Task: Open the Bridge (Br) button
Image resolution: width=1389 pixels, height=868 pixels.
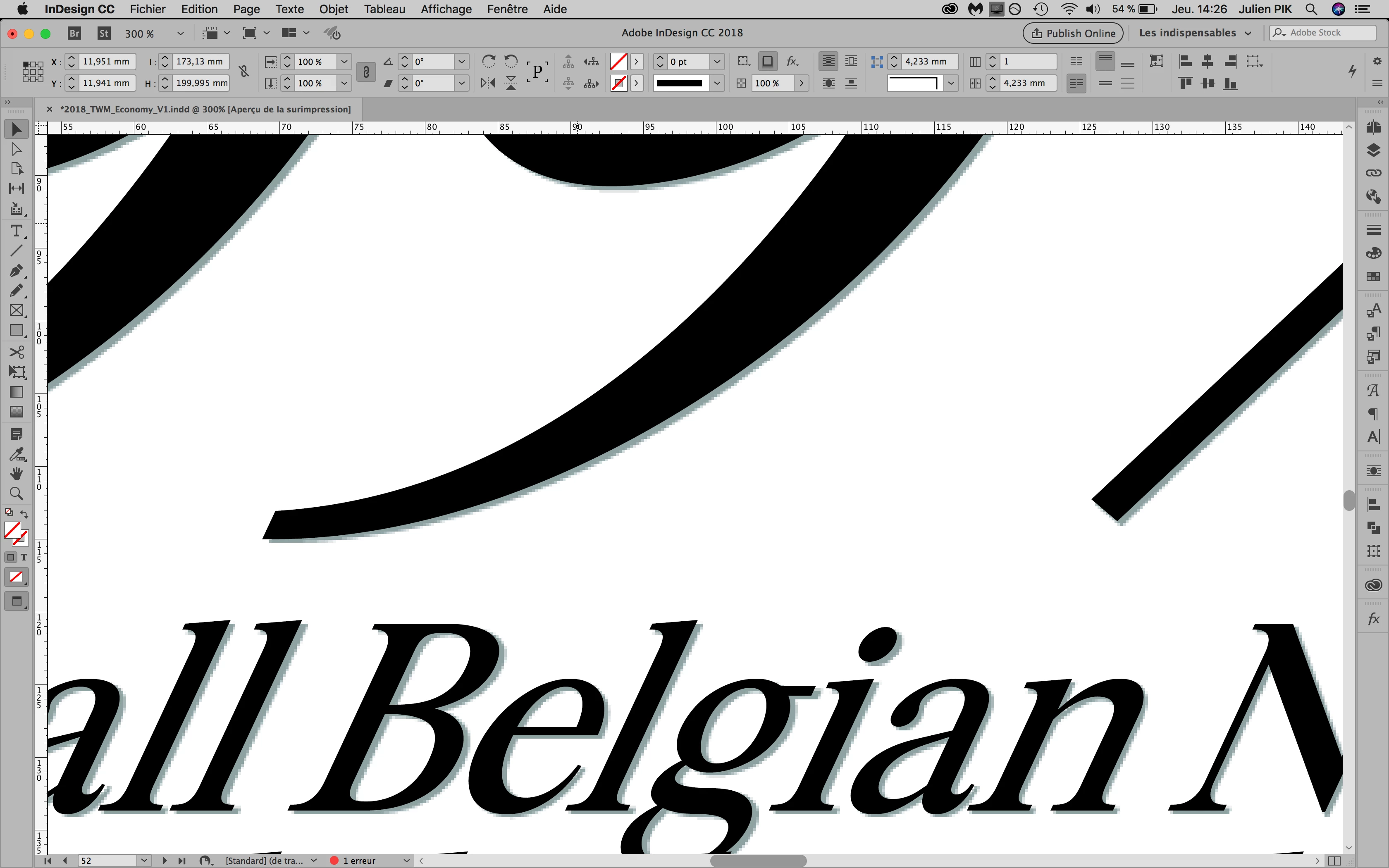Action: tap(74, 33)
